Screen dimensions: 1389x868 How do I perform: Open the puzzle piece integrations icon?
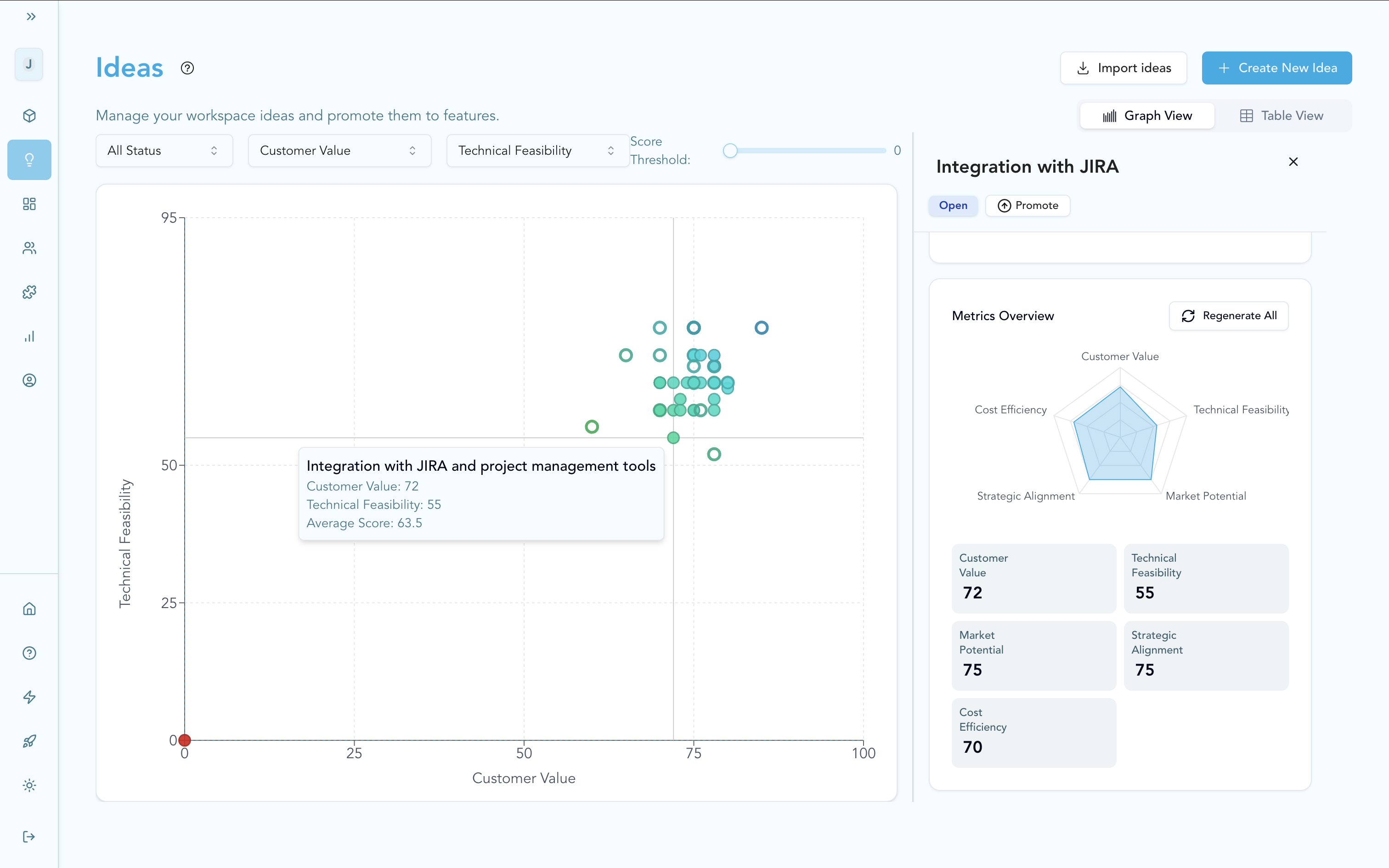pyautogui.click(x=29, y=292)
